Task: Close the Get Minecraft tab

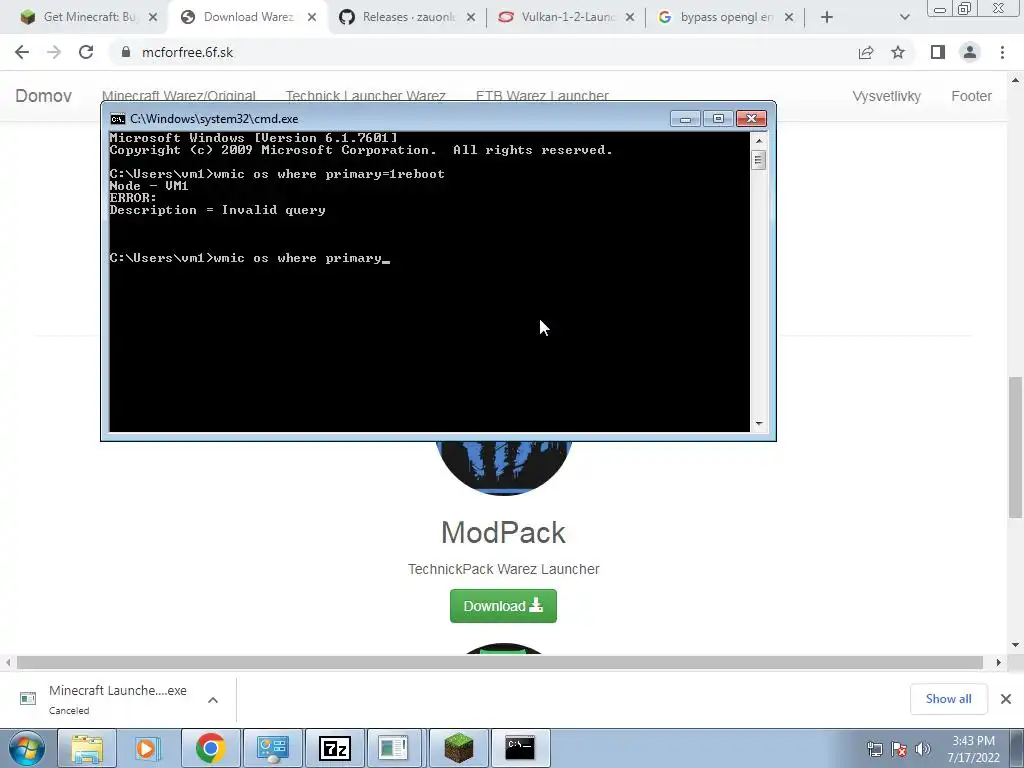Action: pyautogui.click(x=153, y=17)
